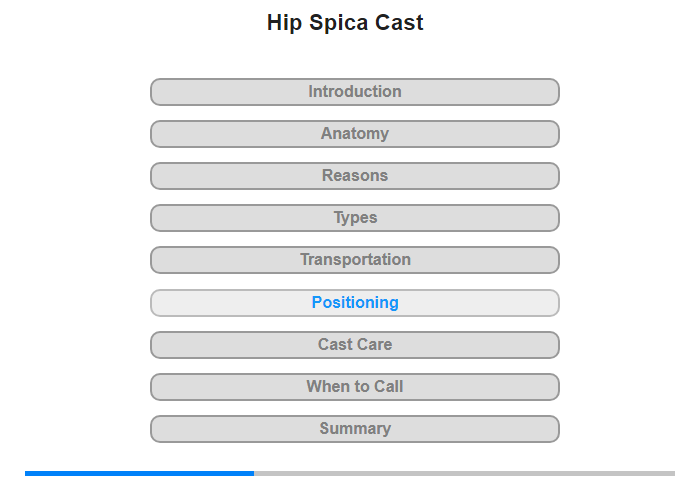Go to When to Call section
The image size is (700, 480).
pos(354,387)
